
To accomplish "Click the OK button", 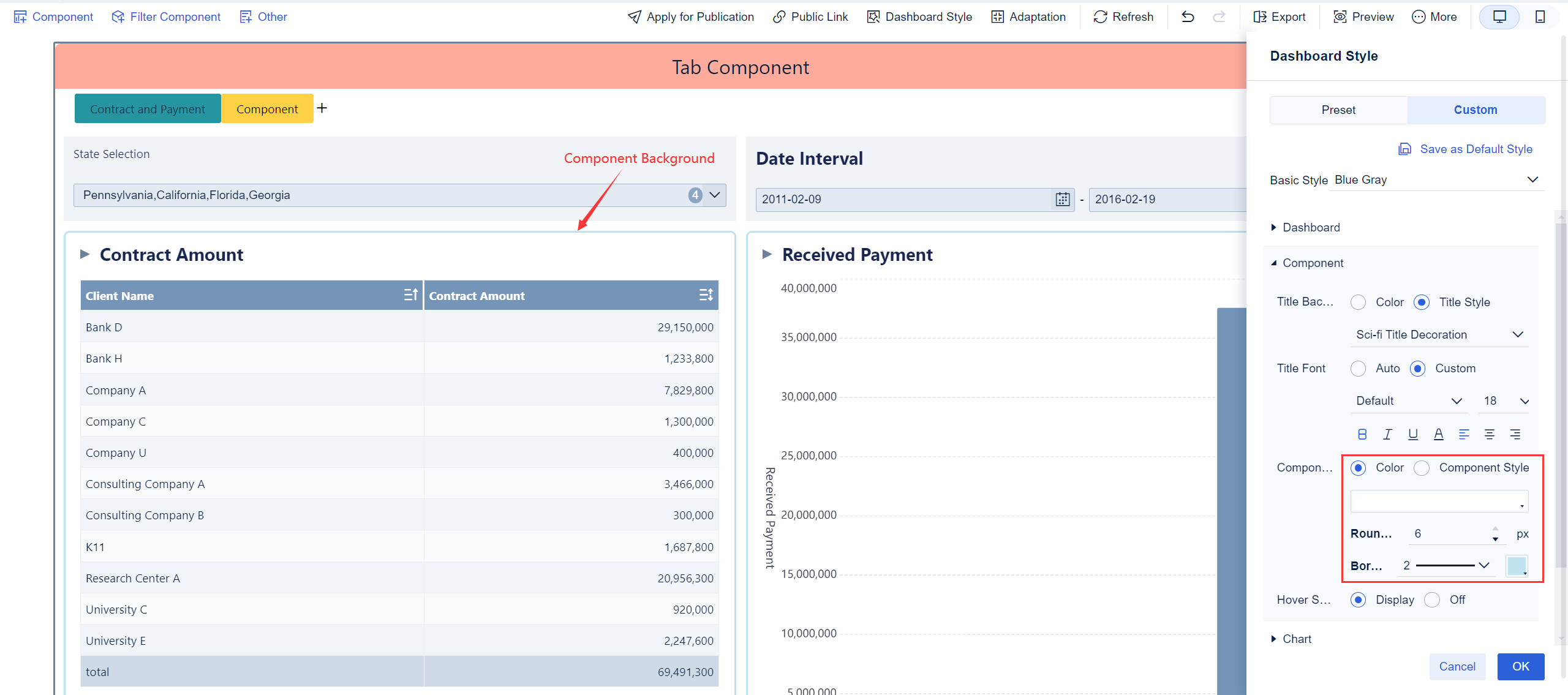I will coord(1521,666).
